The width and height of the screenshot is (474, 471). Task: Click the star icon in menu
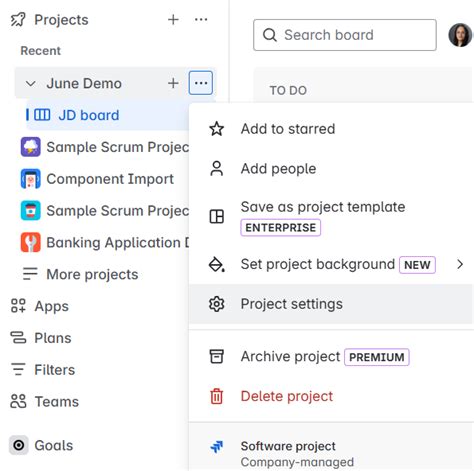(x=217, y=129)
